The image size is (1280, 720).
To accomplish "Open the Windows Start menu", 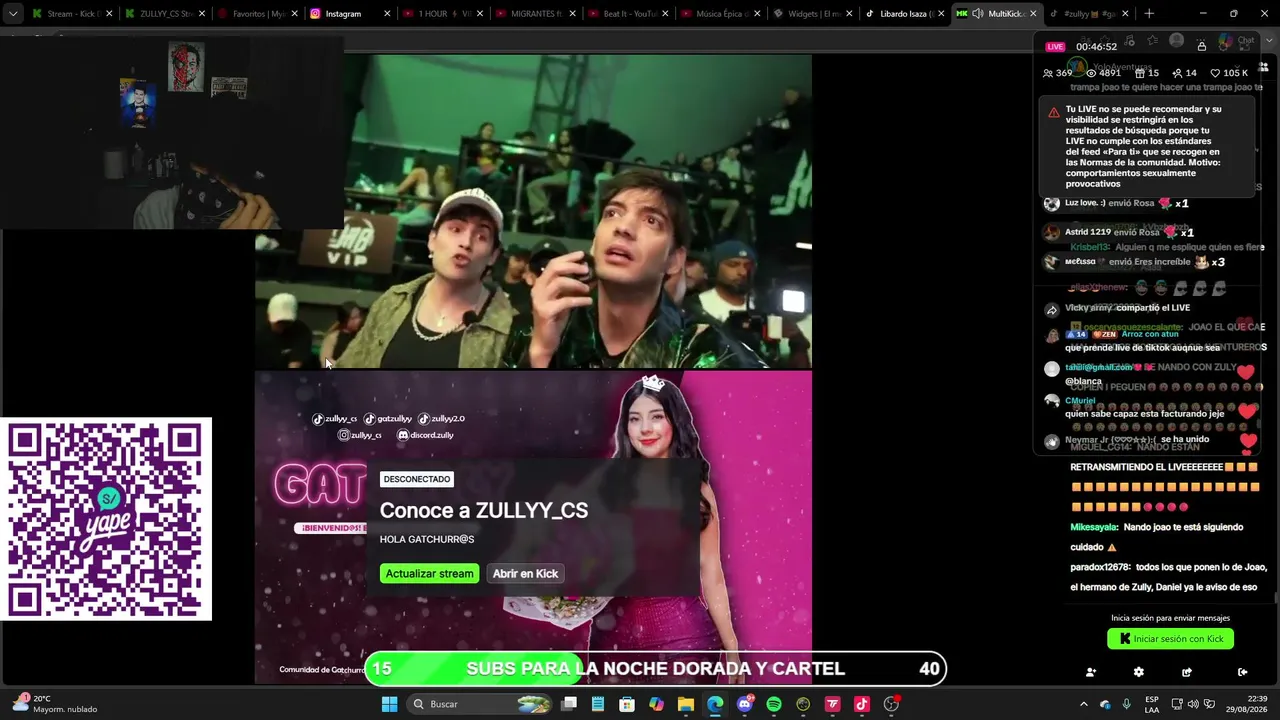I will click(x=389, y=704).
